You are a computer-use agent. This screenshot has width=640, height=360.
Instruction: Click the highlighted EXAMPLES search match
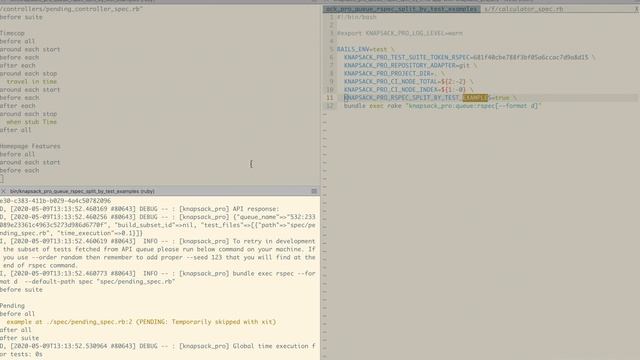coord(475,98)
